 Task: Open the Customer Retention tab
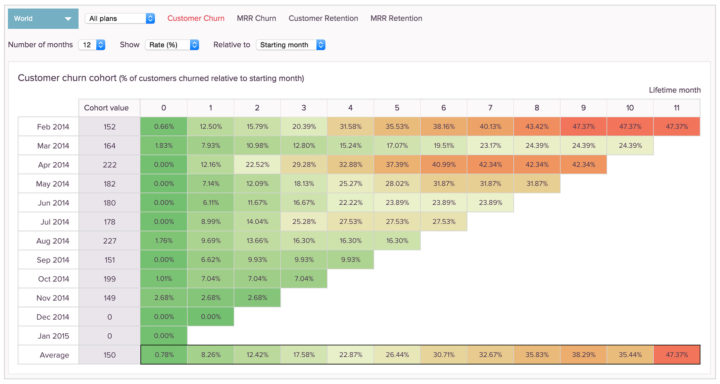pyautogui.click(x=323, y=18)
